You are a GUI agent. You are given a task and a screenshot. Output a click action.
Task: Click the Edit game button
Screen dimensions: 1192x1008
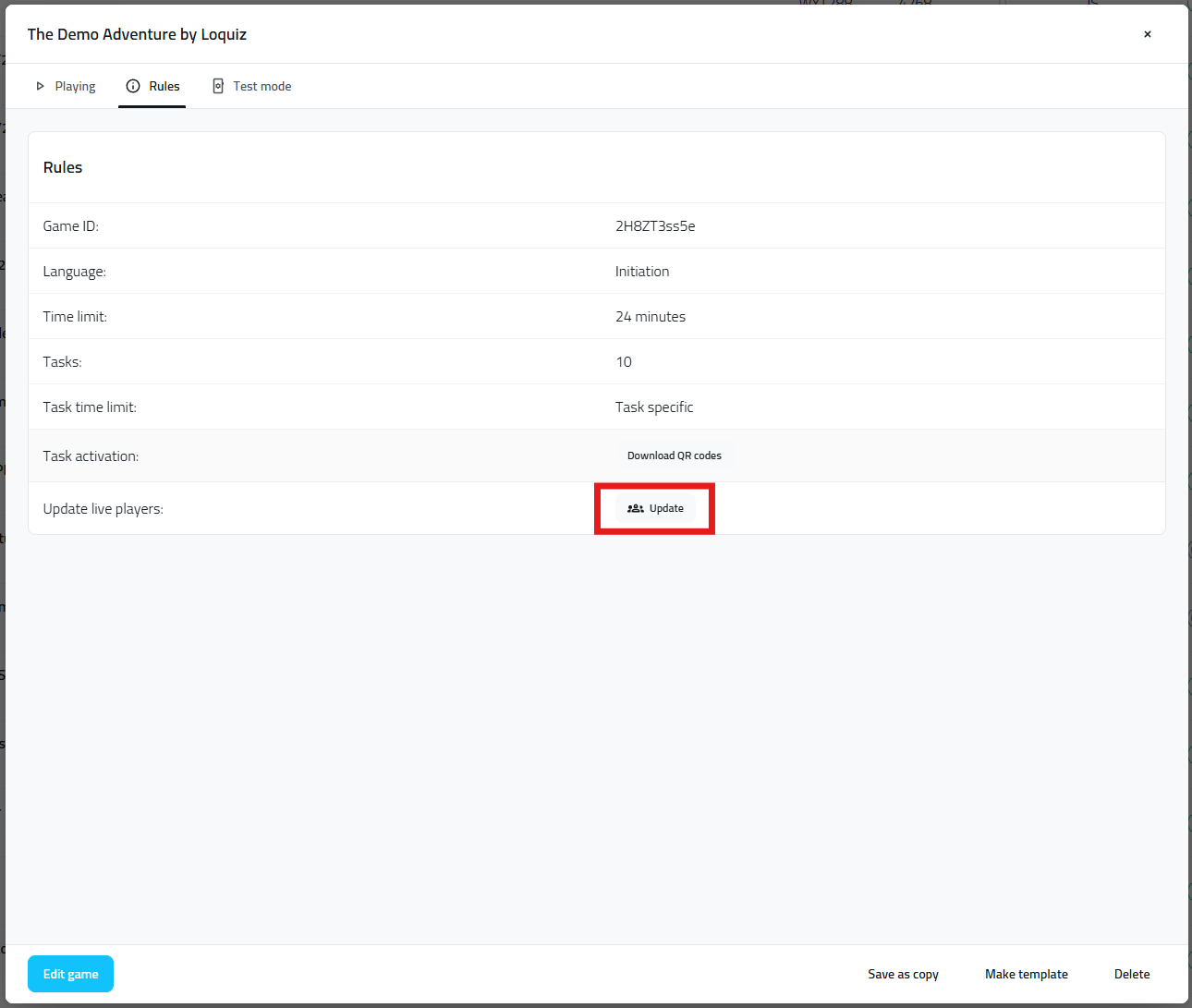pyautogui.click(x=70, y=974)
